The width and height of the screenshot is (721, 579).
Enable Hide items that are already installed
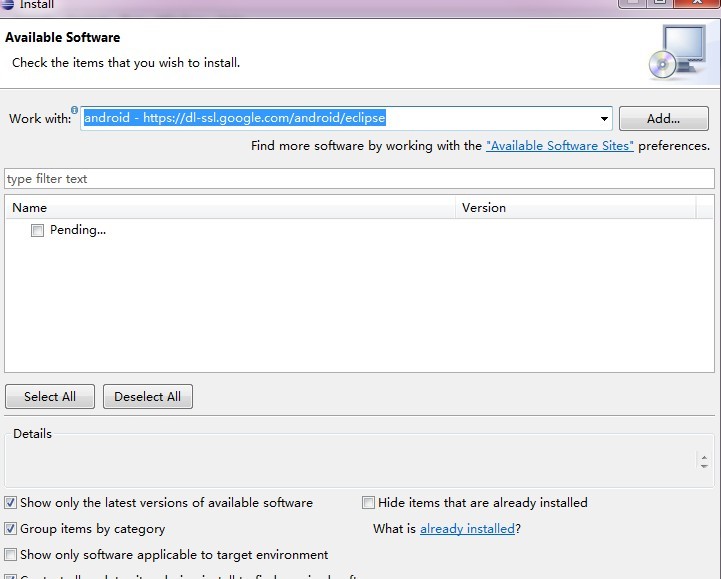coord(369,503)
